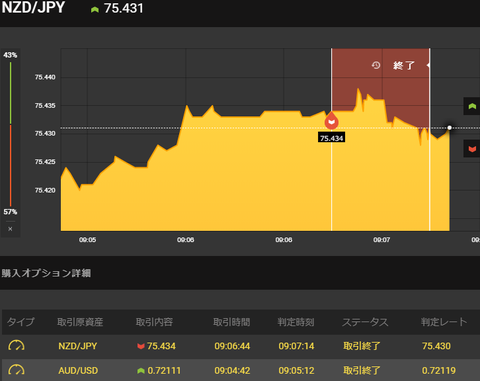Click 取引終了 status in AUD/USD row
The height and width of the screenshot is (381, 480).
[362, 371]
